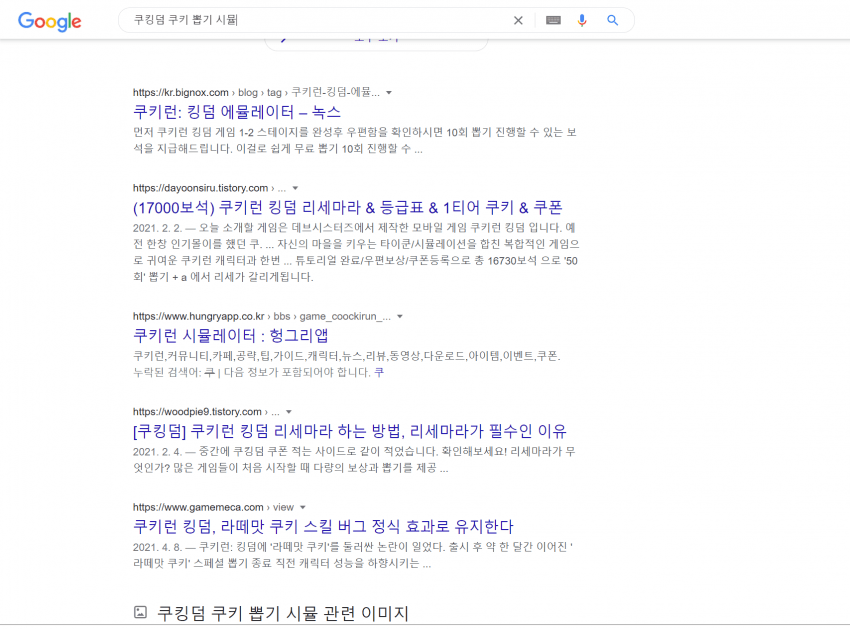Expand options arrow next to kr.bignox.com URL
850x629 pixels.
coord(389,93)
